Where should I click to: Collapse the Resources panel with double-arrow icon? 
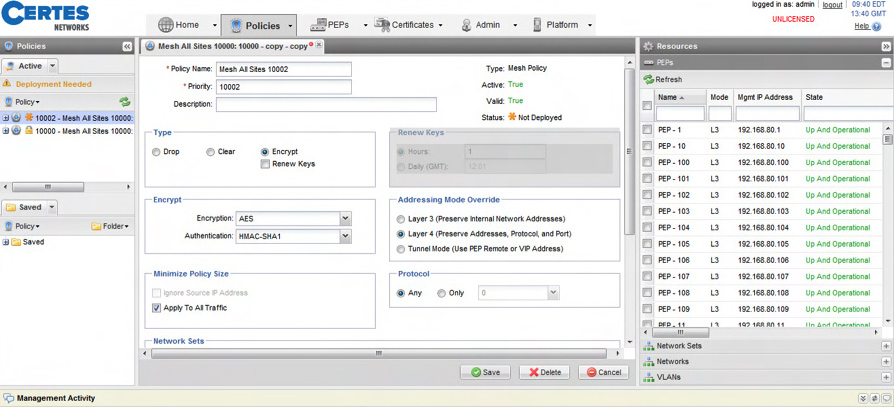click(886, 46)
